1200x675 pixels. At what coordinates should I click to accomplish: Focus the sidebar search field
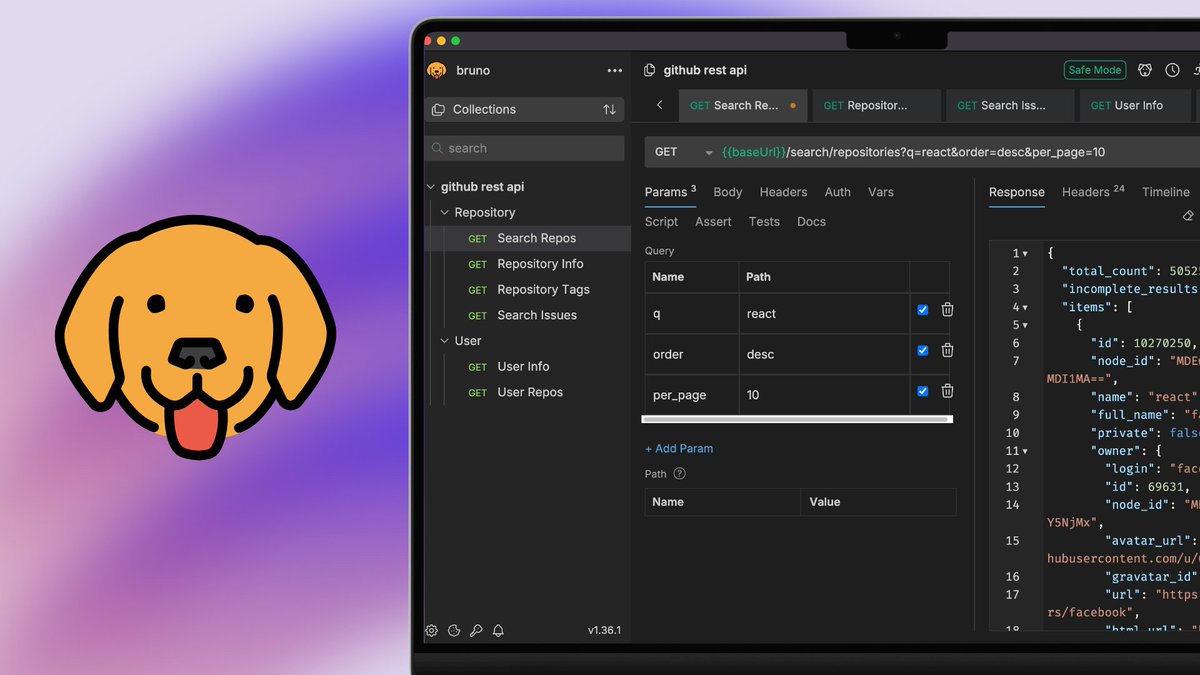click(525, 148)
